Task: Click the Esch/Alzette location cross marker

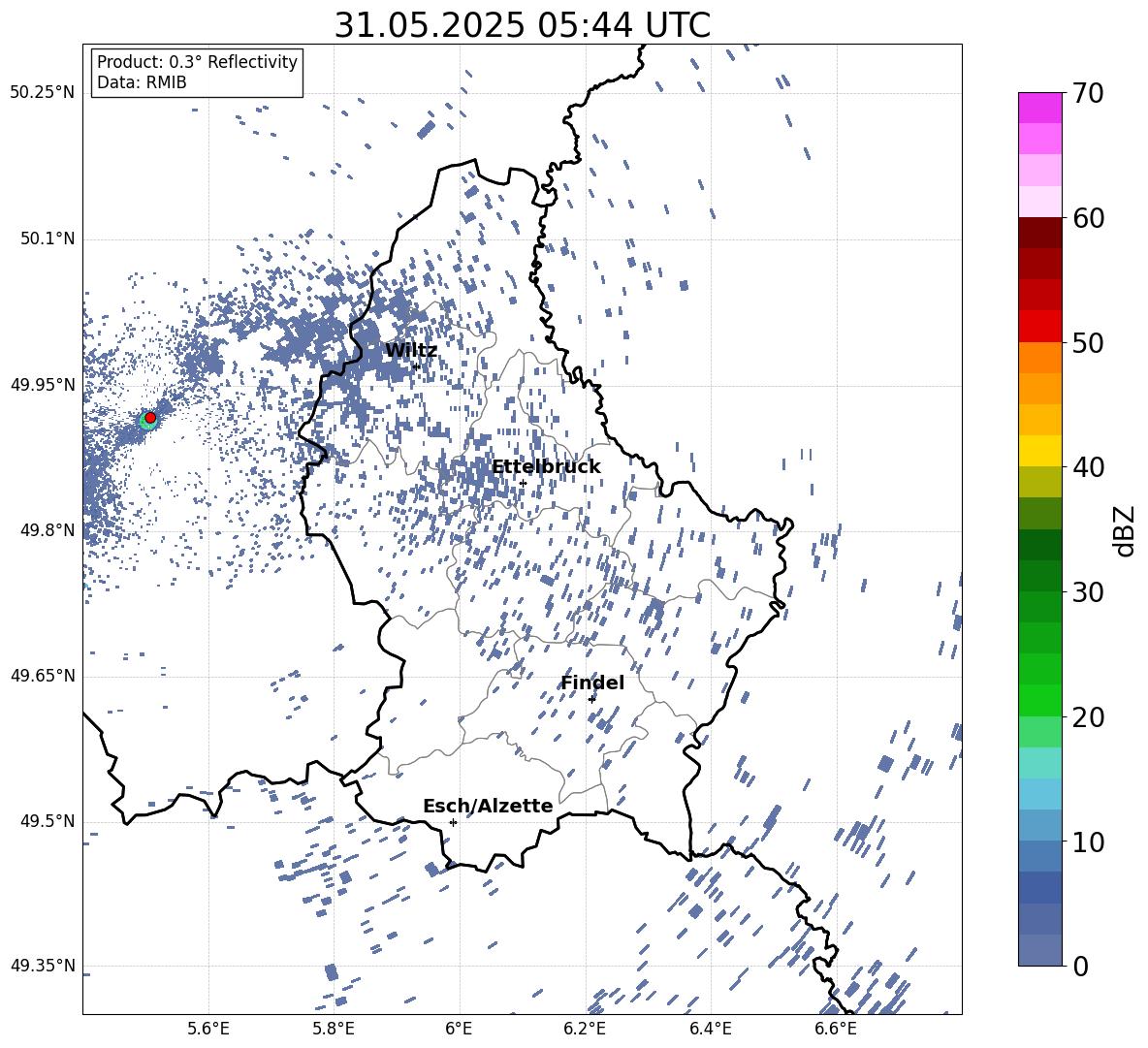Action: click(453, 822)
